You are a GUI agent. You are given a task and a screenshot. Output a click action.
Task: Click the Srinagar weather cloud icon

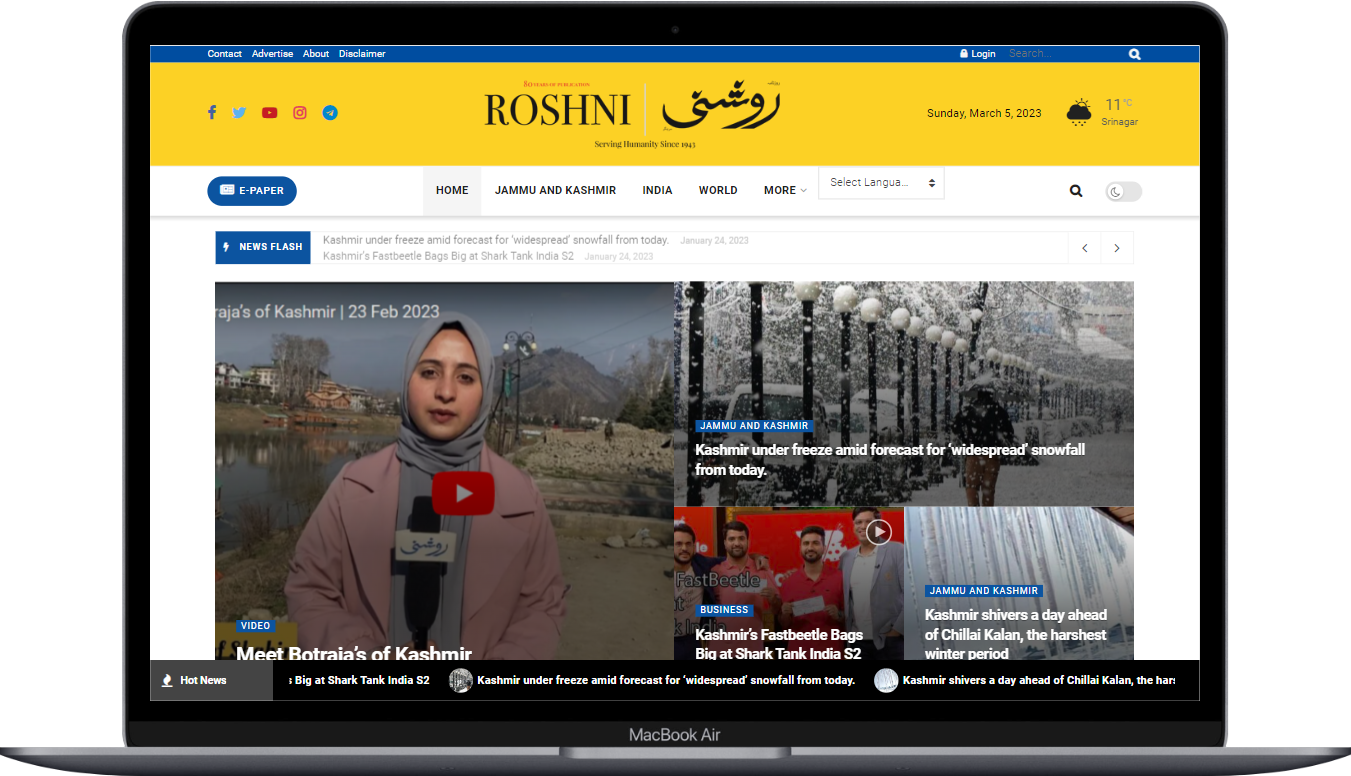[1079, 112]
